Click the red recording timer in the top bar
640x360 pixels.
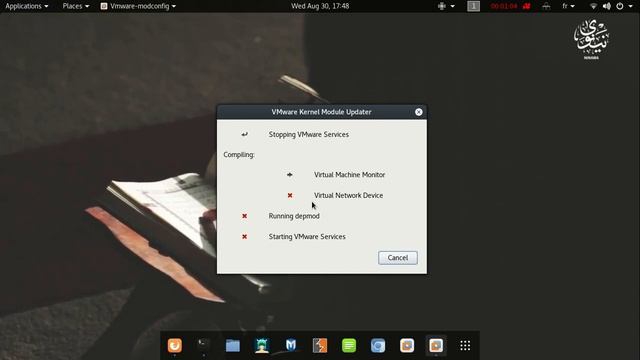(x=504, y=6)
